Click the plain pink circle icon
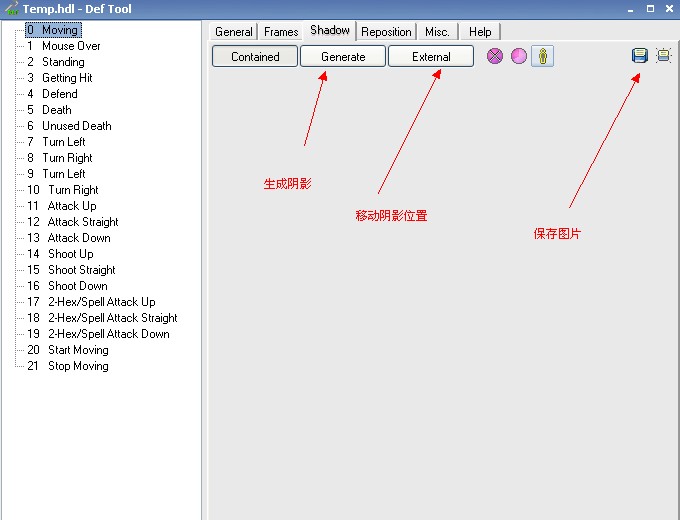The image size is (680, 520). point(519,56)
